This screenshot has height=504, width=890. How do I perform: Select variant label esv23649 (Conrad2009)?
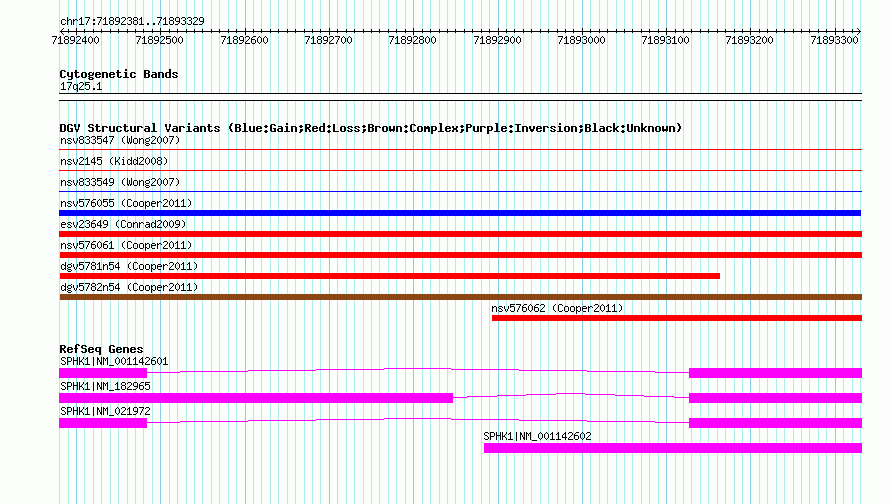point(123,224)
